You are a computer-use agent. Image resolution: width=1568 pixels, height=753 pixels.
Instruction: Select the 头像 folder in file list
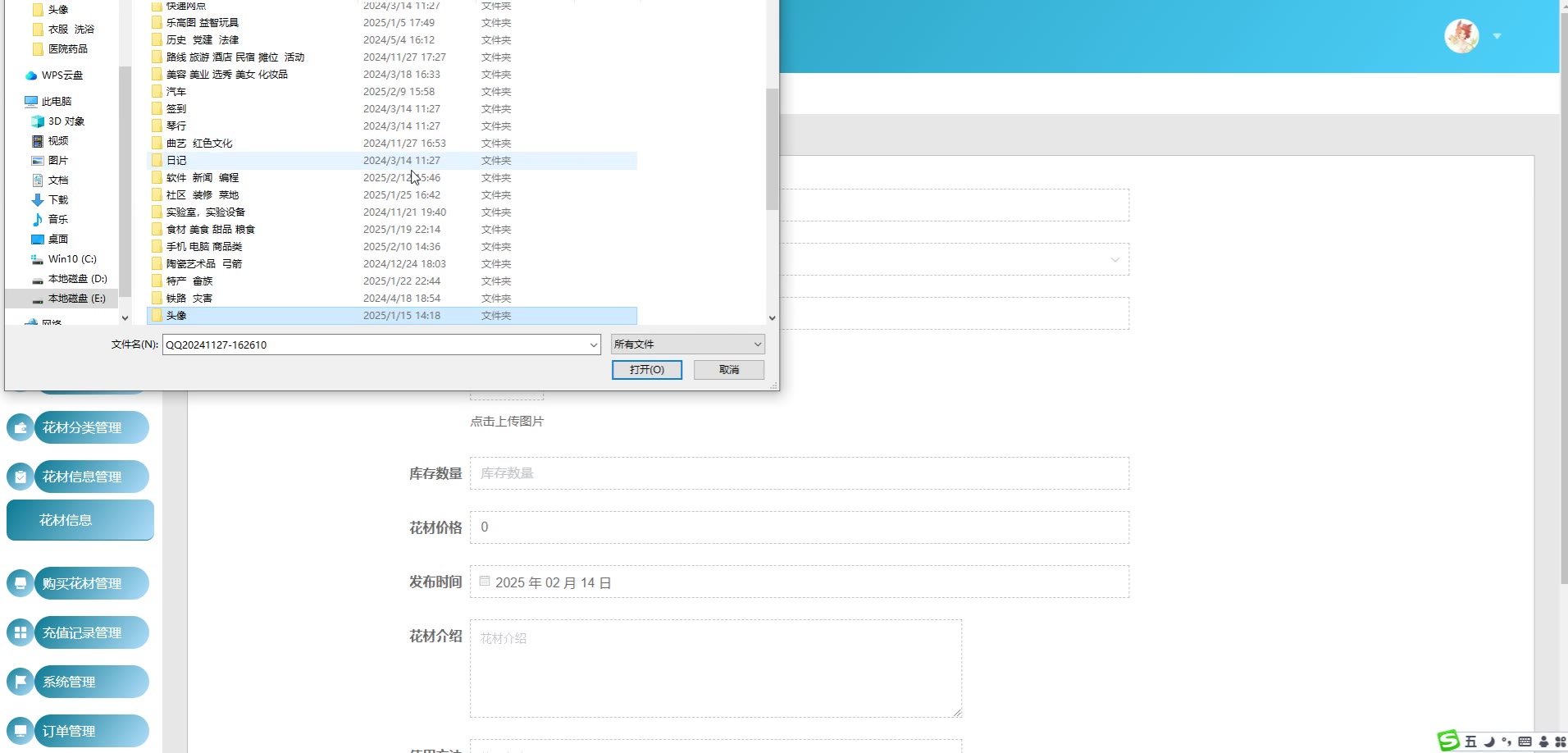(x=392, y=316)
